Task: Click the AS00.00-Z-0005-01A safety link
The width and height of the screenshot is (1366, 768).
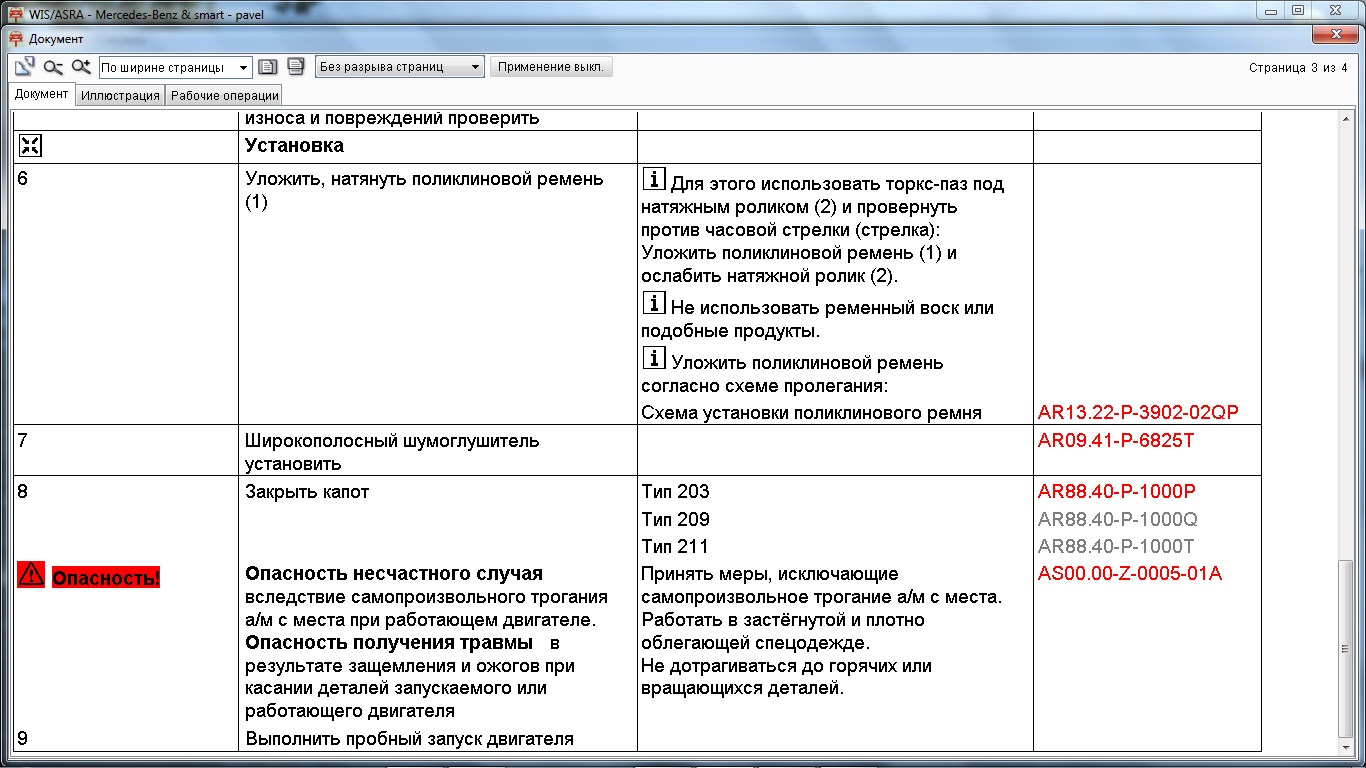Action: tap(1129, 574)
